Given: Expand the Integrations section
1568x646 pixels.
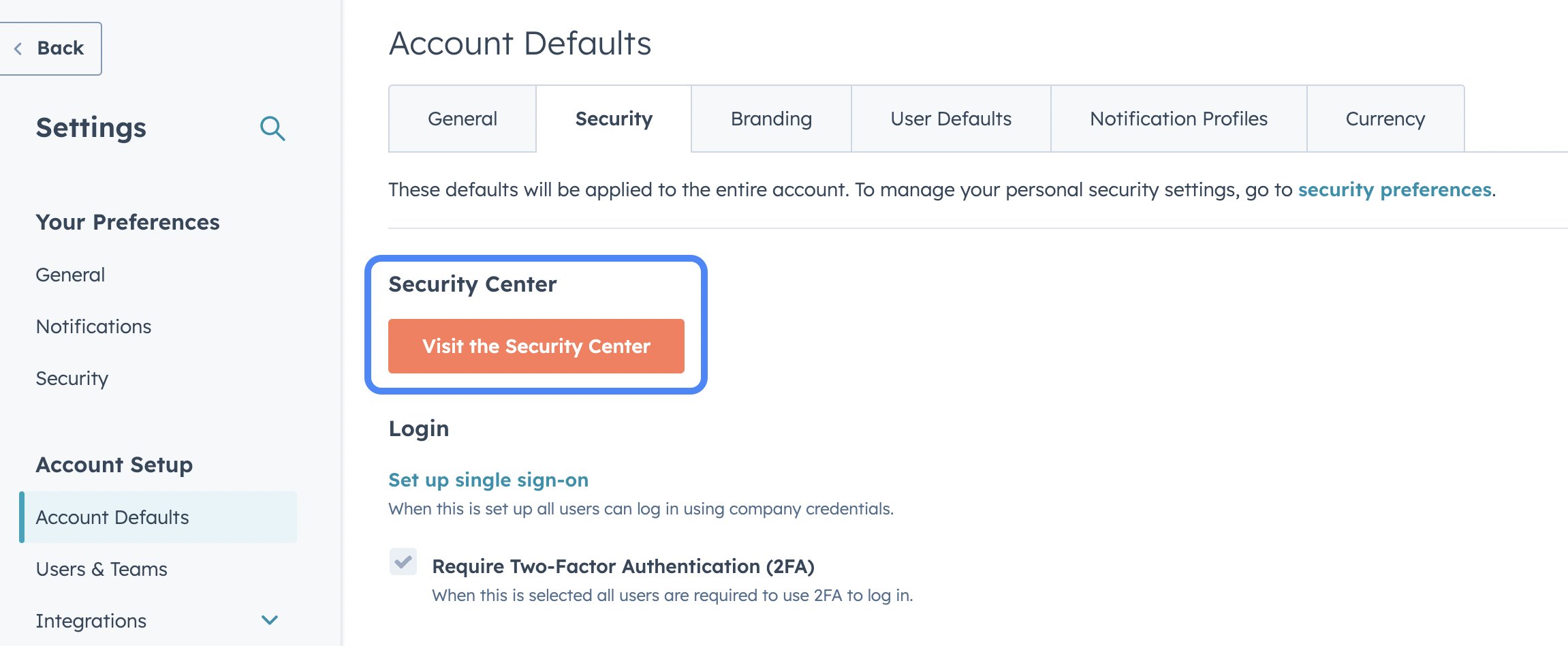Looking at the screenshot, I should (x=269, y=620).
